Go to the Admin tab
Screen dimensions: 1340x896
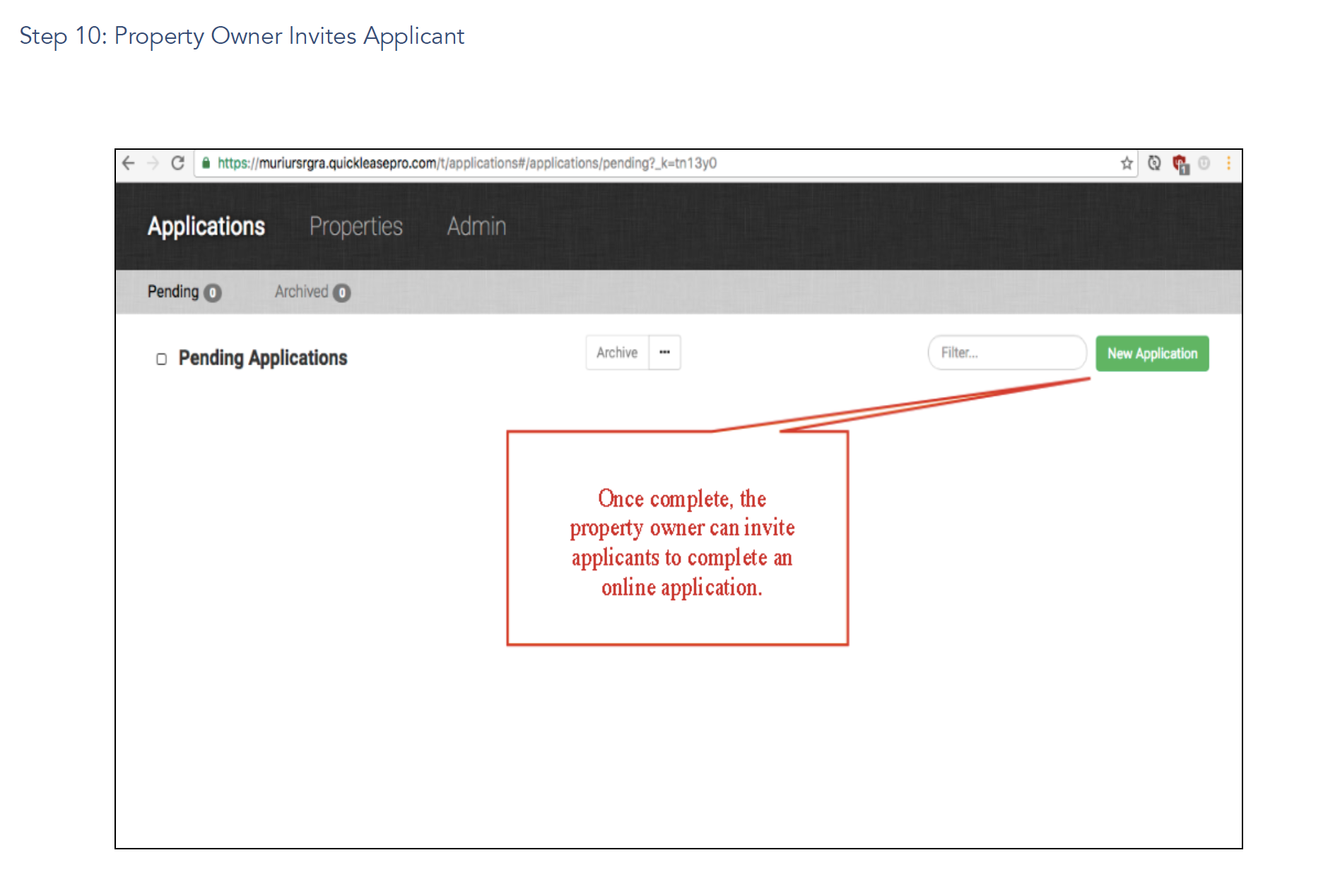pyautogui.click(x=476, y=226)
